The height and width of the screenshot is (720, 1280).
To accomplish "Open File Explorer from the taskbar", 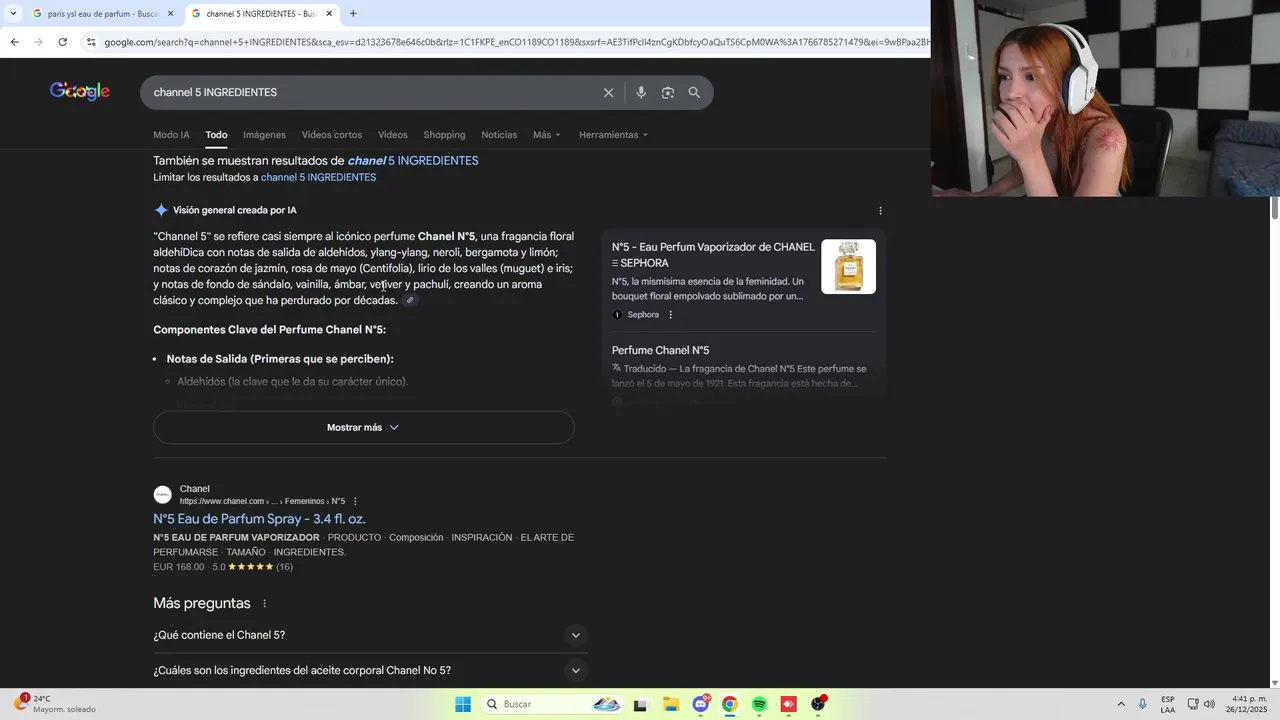I will [671, 704].
